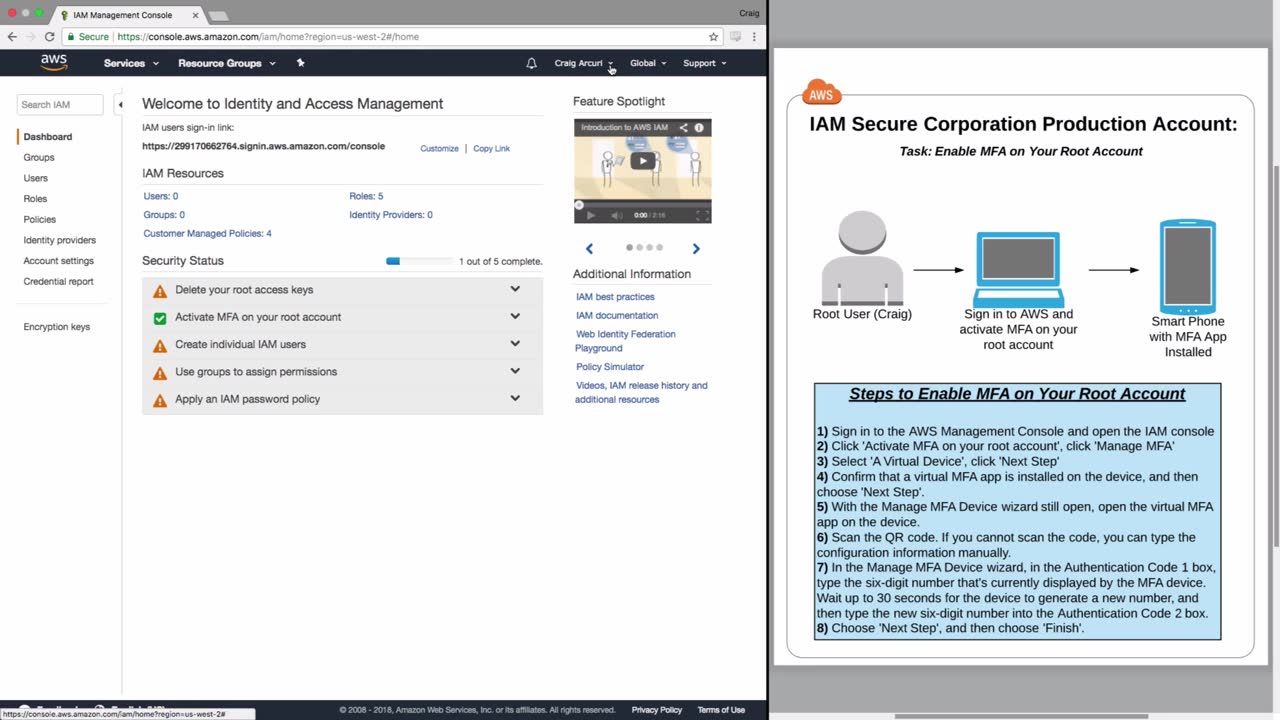Open the Privacy Policy footer link
The width and height of the screenshot is (1280, 720).
pyautogui.click(x=657, y=710)
